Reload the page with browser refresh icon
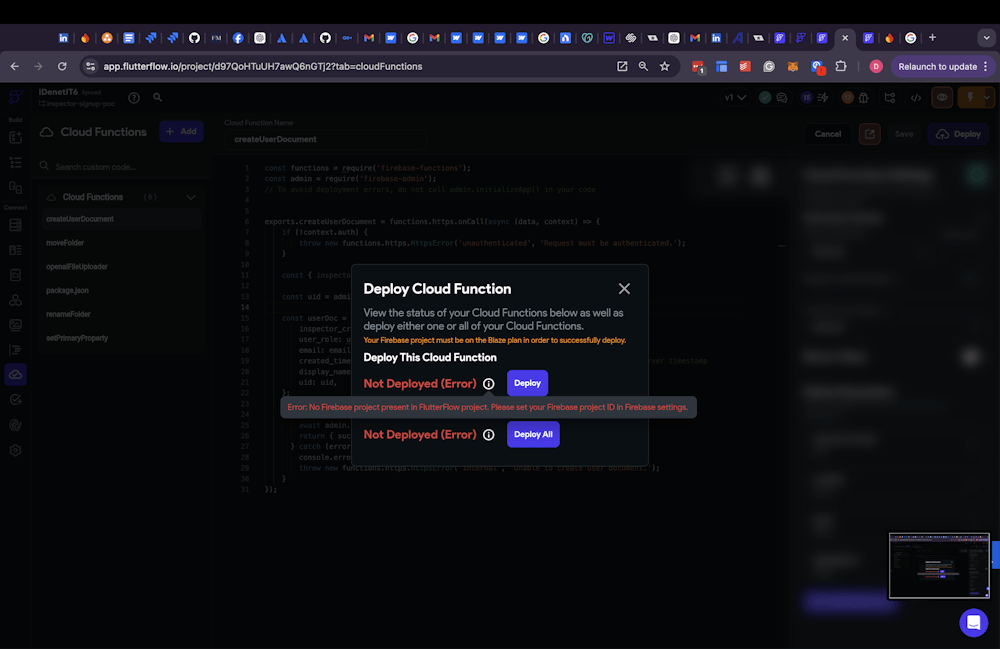Viewport: 1000px width, 649px height. click(x=62, y=66)
